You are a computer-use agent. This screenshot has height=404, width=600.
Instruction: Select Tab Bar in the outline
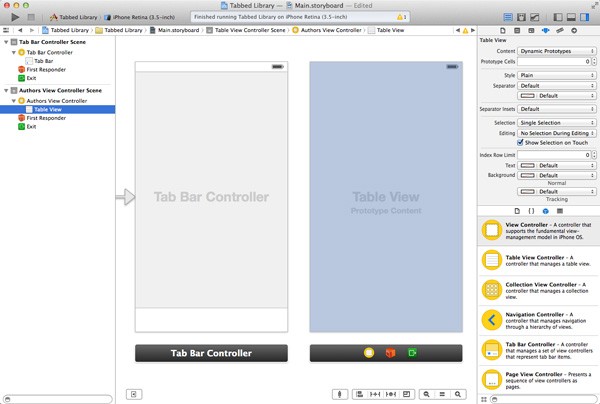click(44, 61)
